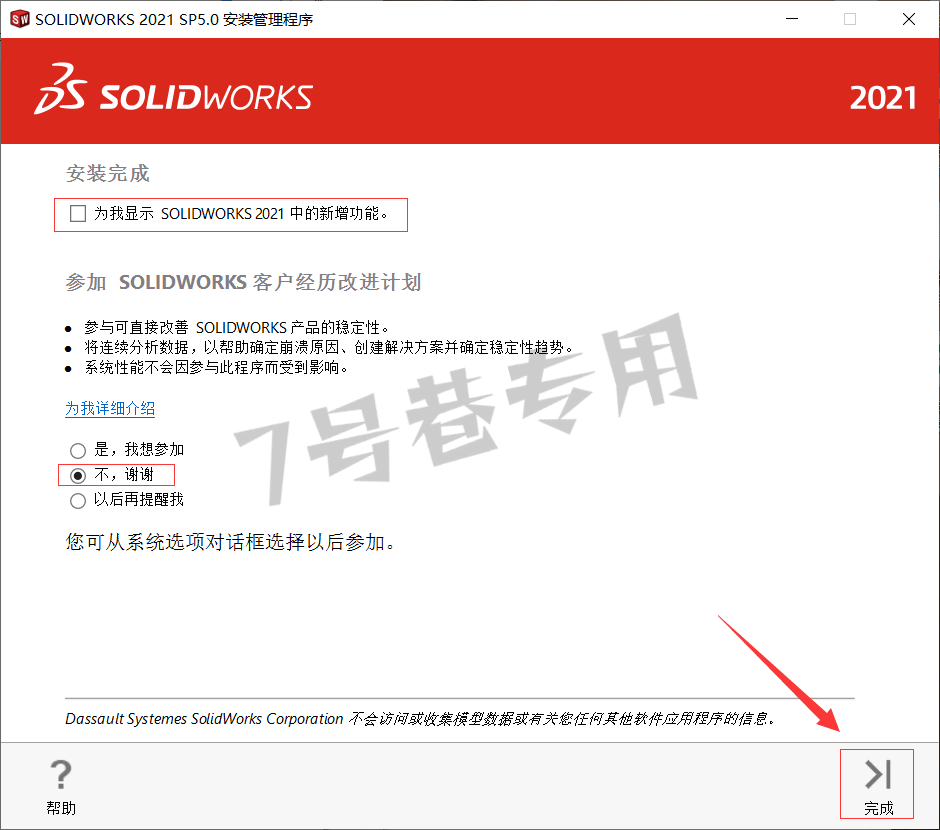Select the "是，我想参加" radio option
The height and width of the screenshot is (830, 940).
(78, 450)
